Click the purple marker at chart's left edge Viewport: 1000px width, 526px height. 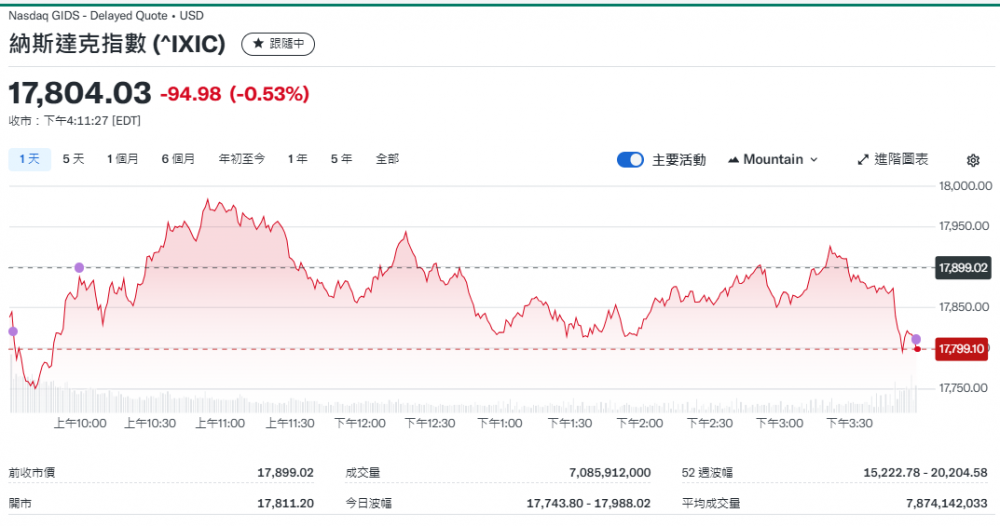[x=12, y=331]
